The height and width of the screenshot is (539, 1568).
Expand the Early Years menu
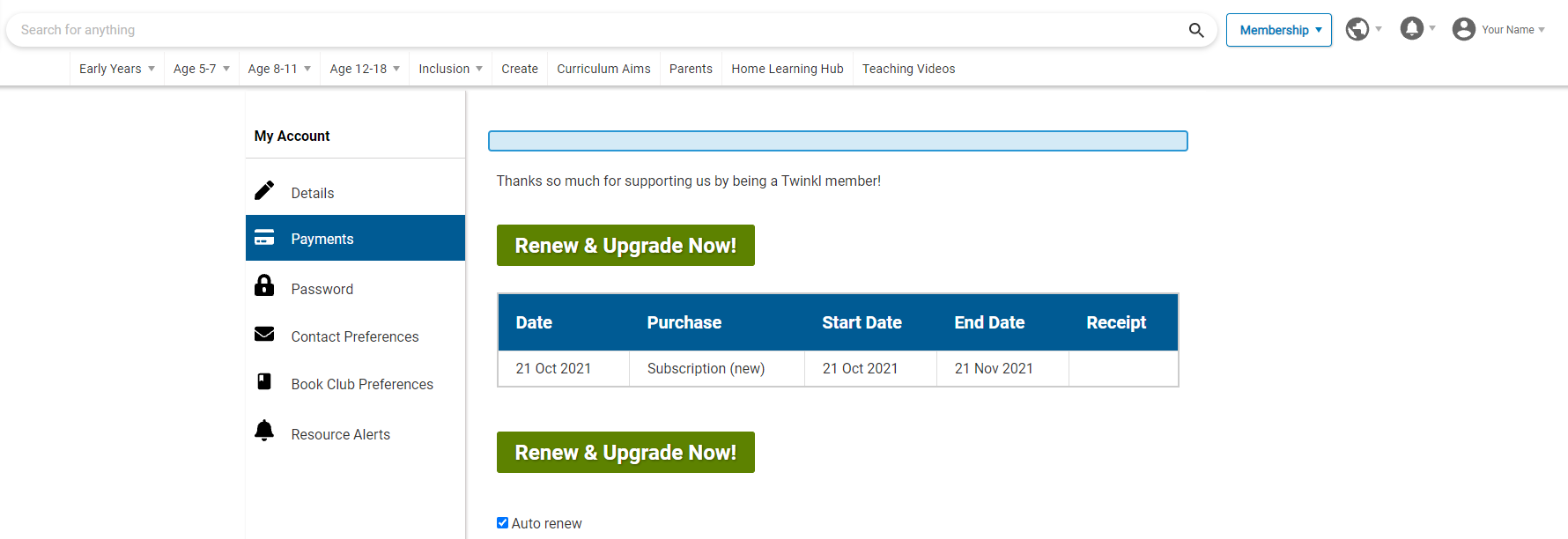pyautogui.click(x=116, y=69)
